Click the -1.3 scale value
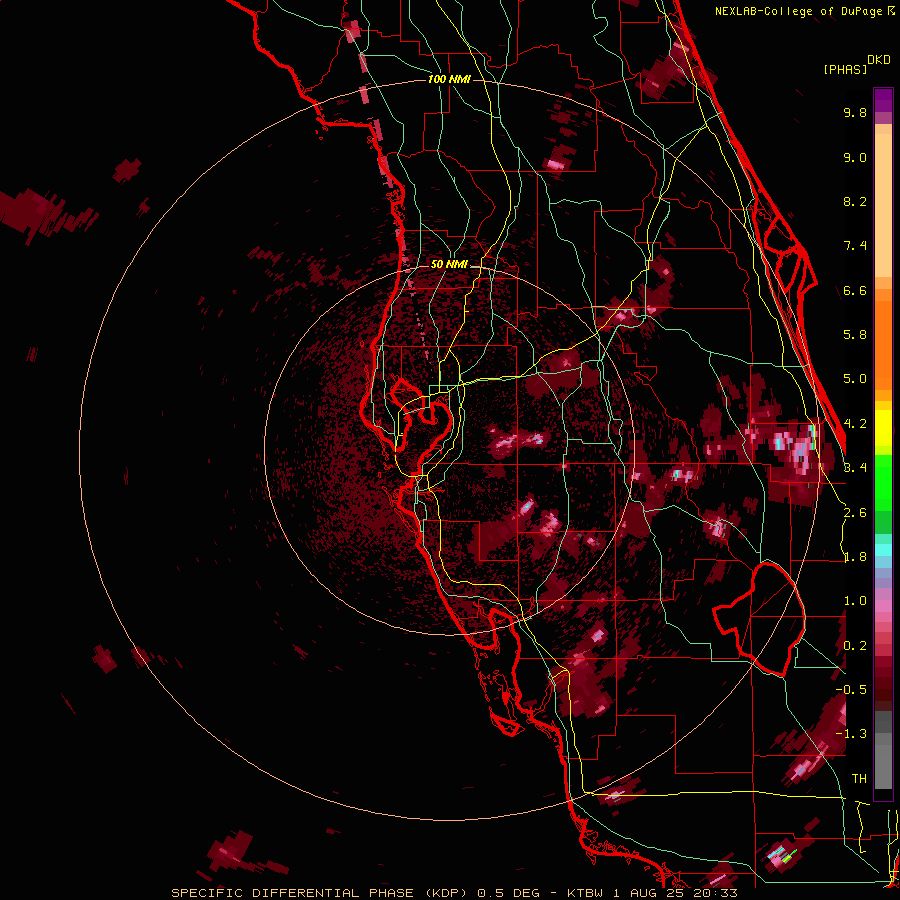 tap(851, 734)
